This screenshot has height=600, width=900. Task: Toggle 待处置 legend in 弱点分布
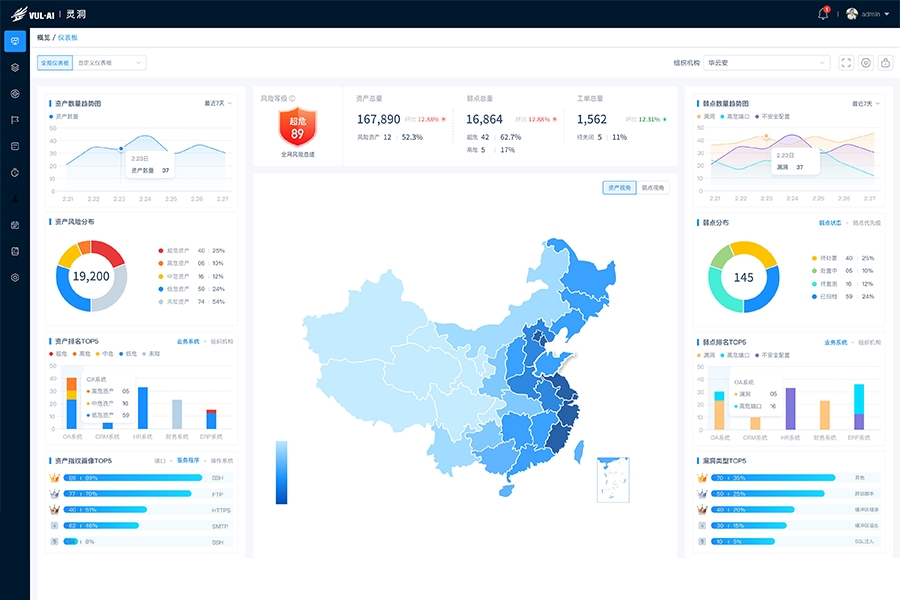tap(824, 258)
